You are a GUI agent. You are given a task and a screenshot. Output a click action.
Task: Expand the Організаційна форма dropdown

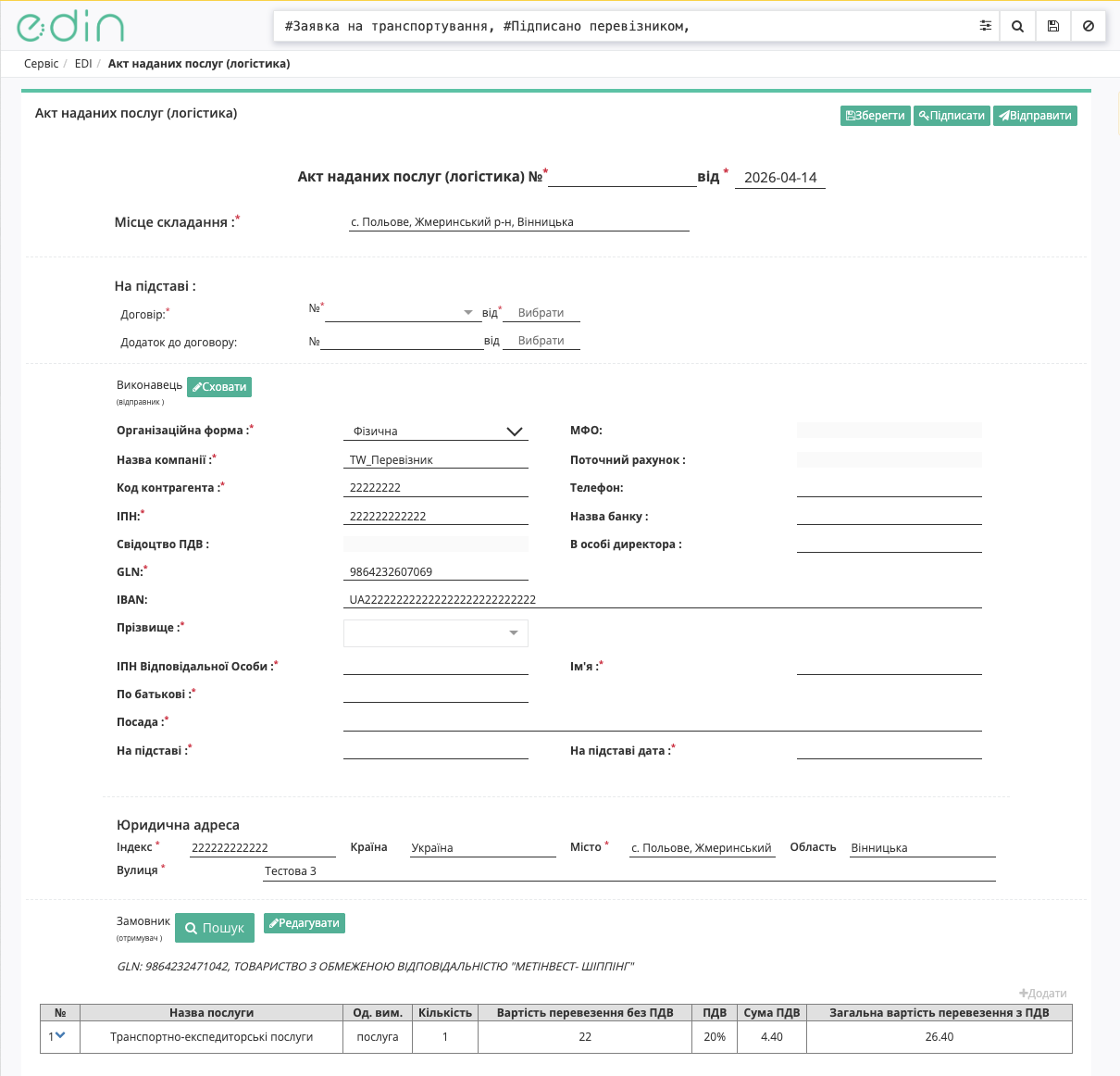pos(515,432)
